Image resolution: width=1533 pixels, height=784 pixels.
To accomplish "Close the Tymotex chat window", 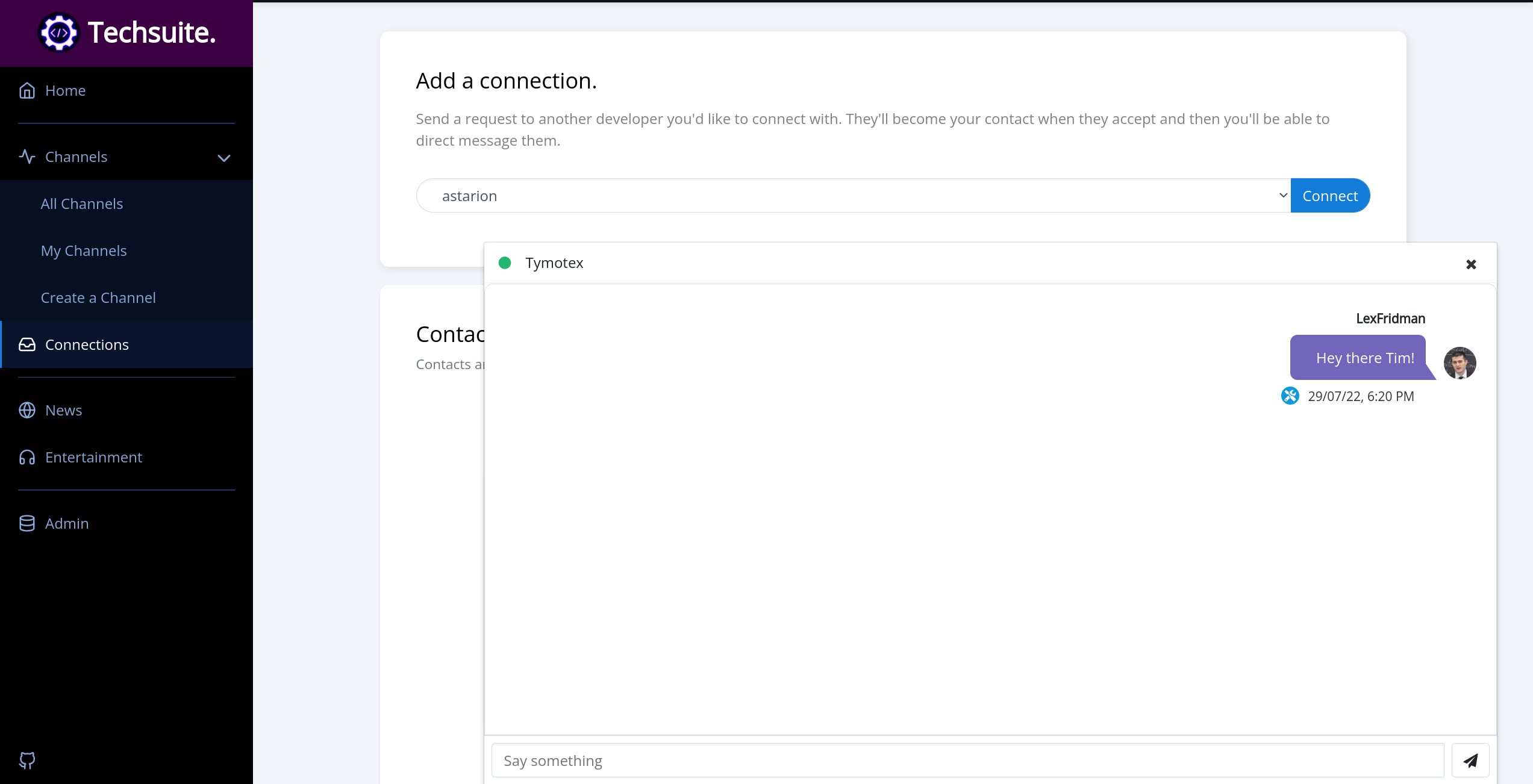I will (1471, 264).
